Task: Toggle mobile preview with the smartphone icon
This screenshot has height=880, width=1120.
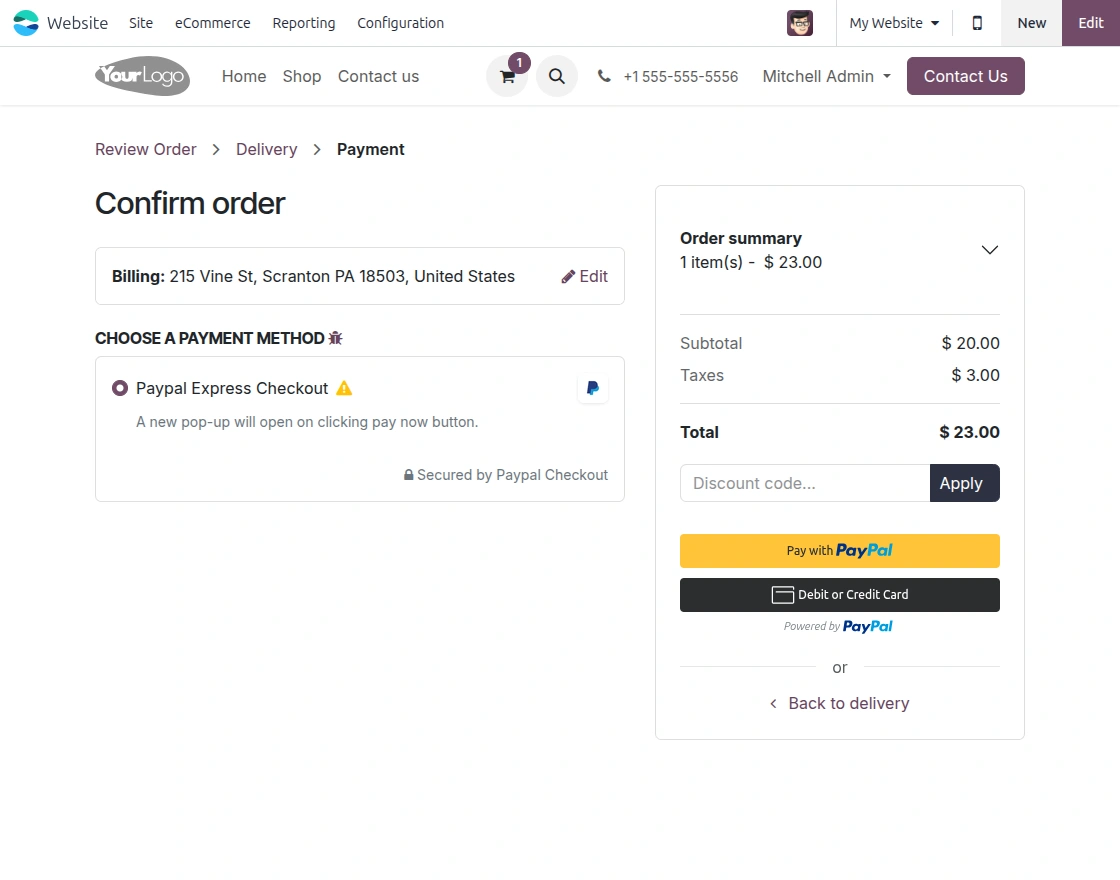Action: pyautogui.click(x=977, y=22)
